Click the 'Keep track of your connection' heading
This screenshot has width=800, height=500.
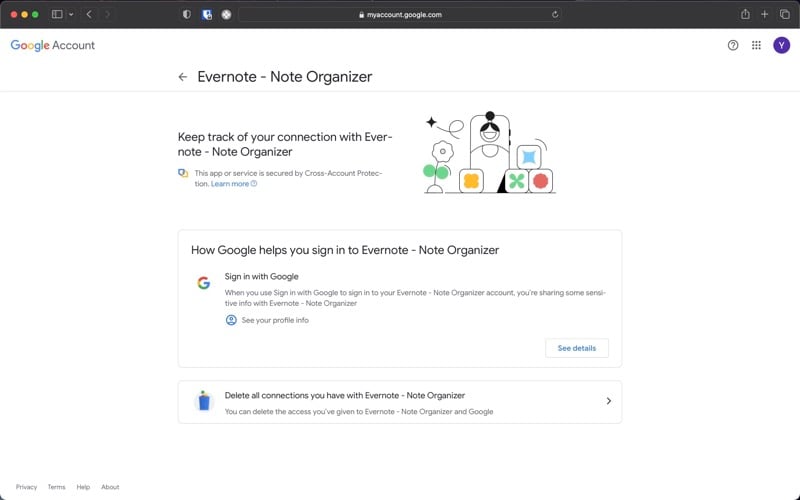285,144
